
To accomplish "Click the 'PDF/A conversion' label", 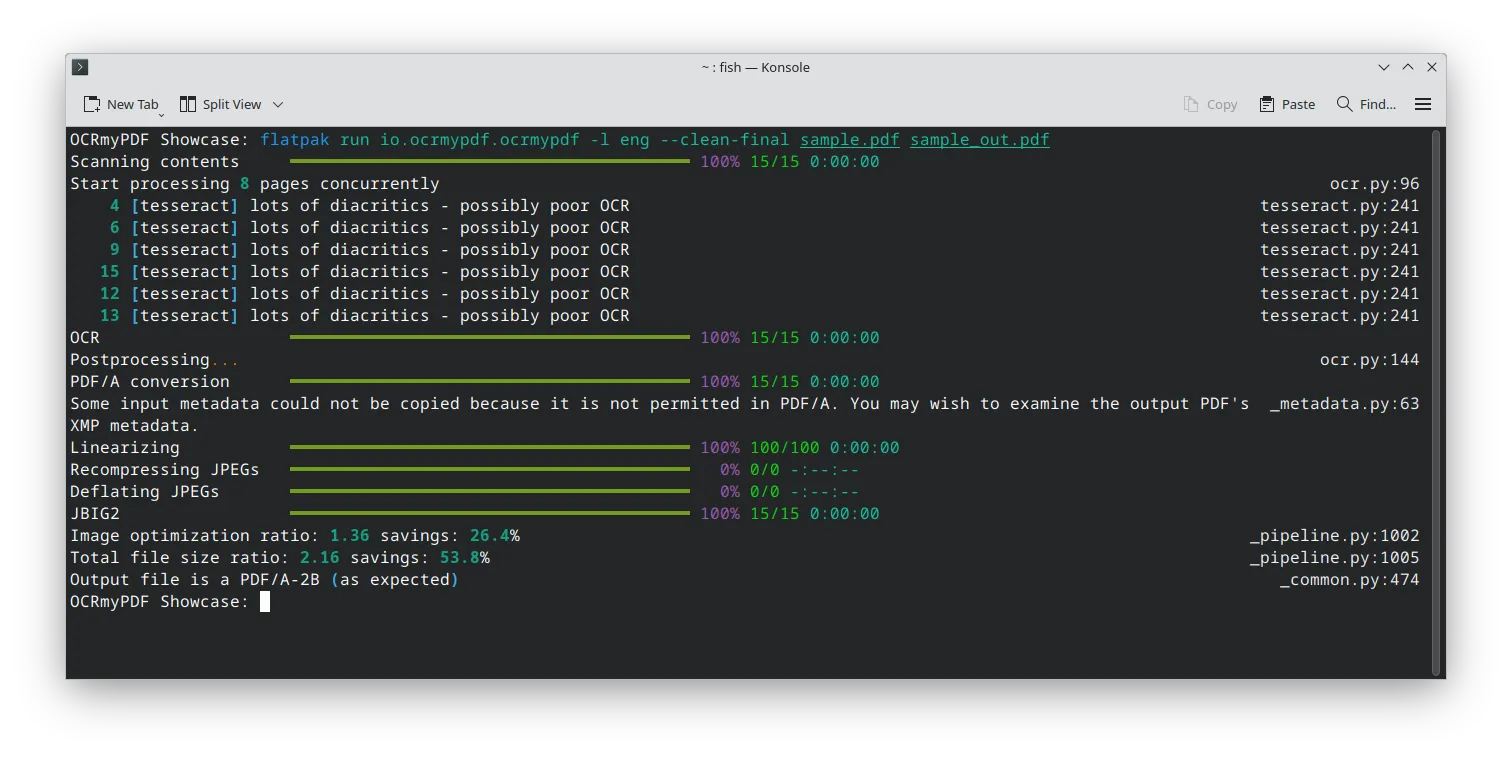I will (x=150, y=381).
